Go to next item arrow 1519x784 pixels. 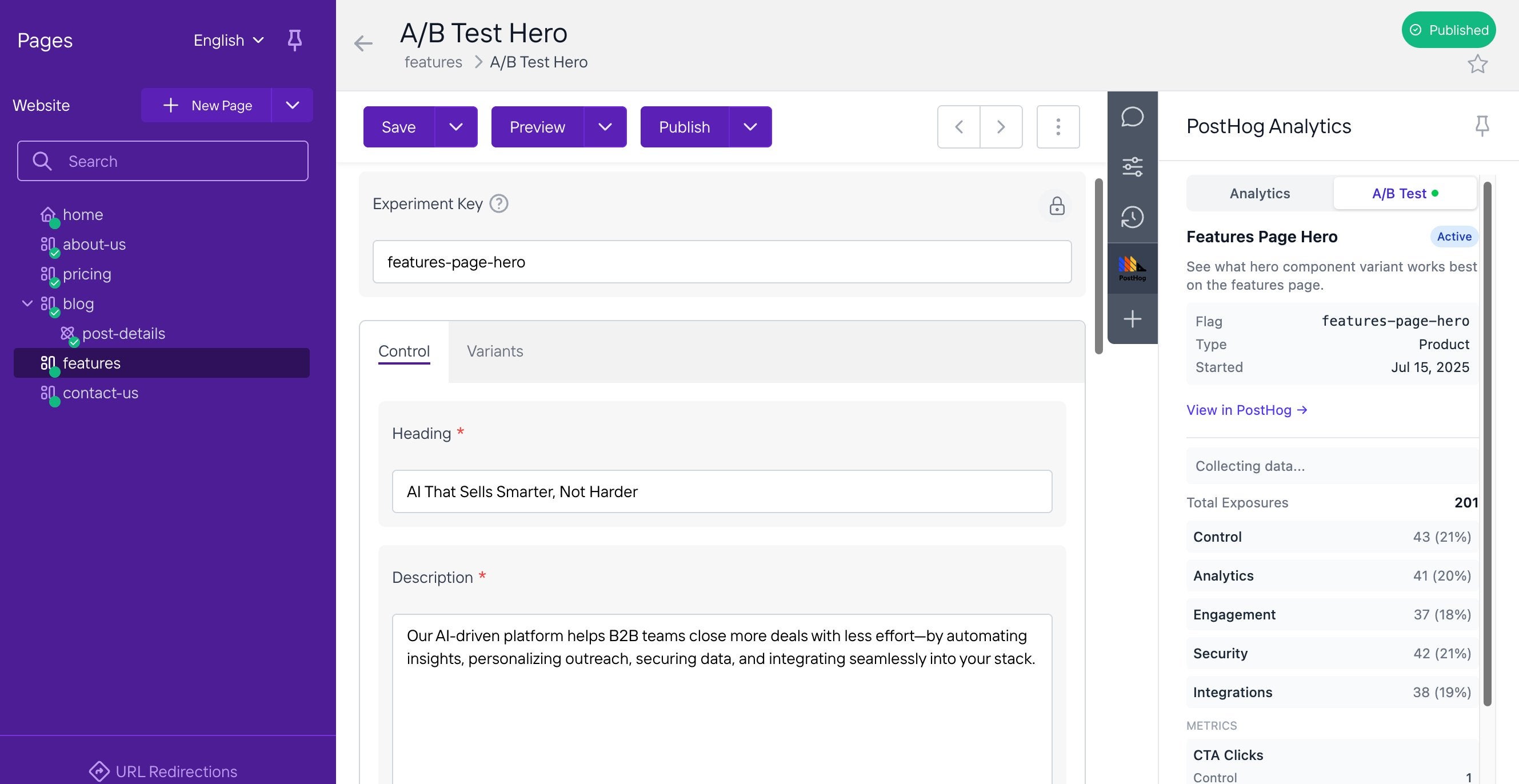pyautogui.click(x=1001, y=127)
